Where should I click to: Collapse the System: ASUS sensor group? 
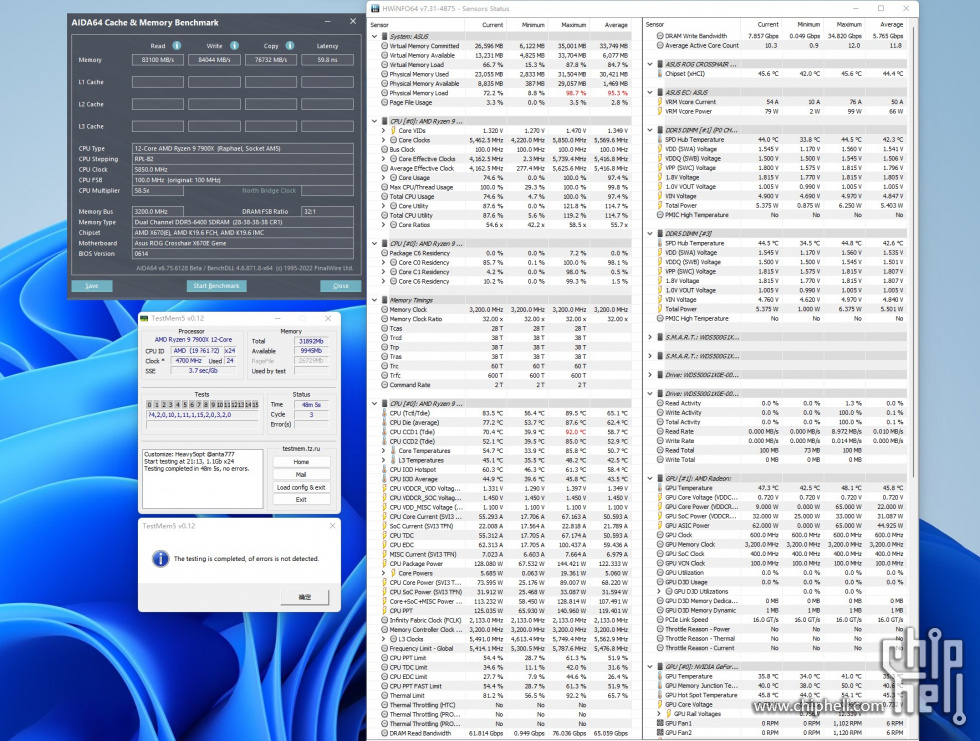pyautogui.click(x=375, y=36)
